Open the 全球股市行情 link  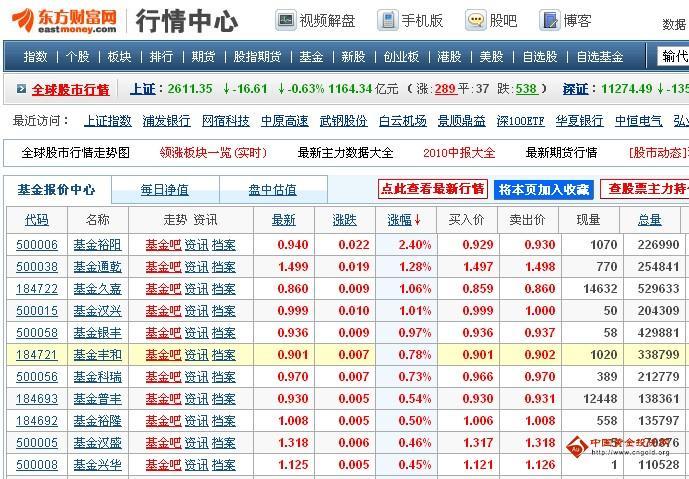[x=70, y=90]
